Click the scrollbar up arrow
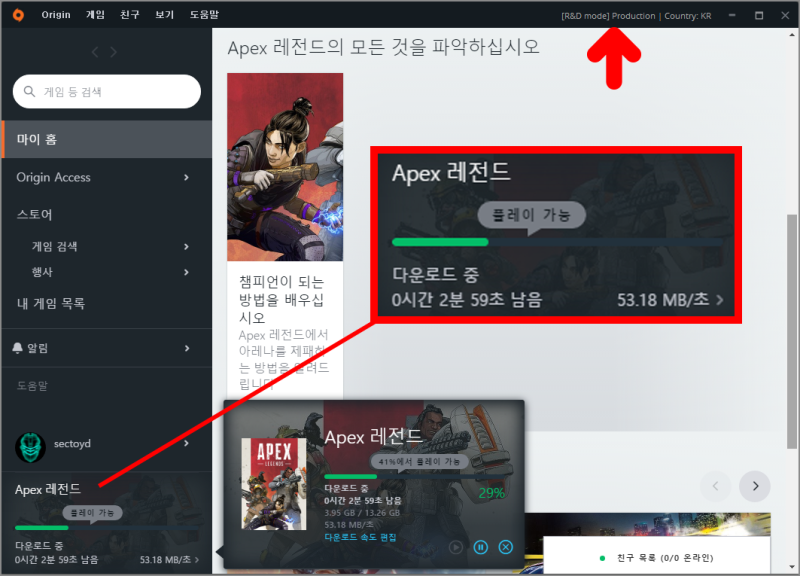This screenshot has height=576, width=800. [x=792, y=35]
